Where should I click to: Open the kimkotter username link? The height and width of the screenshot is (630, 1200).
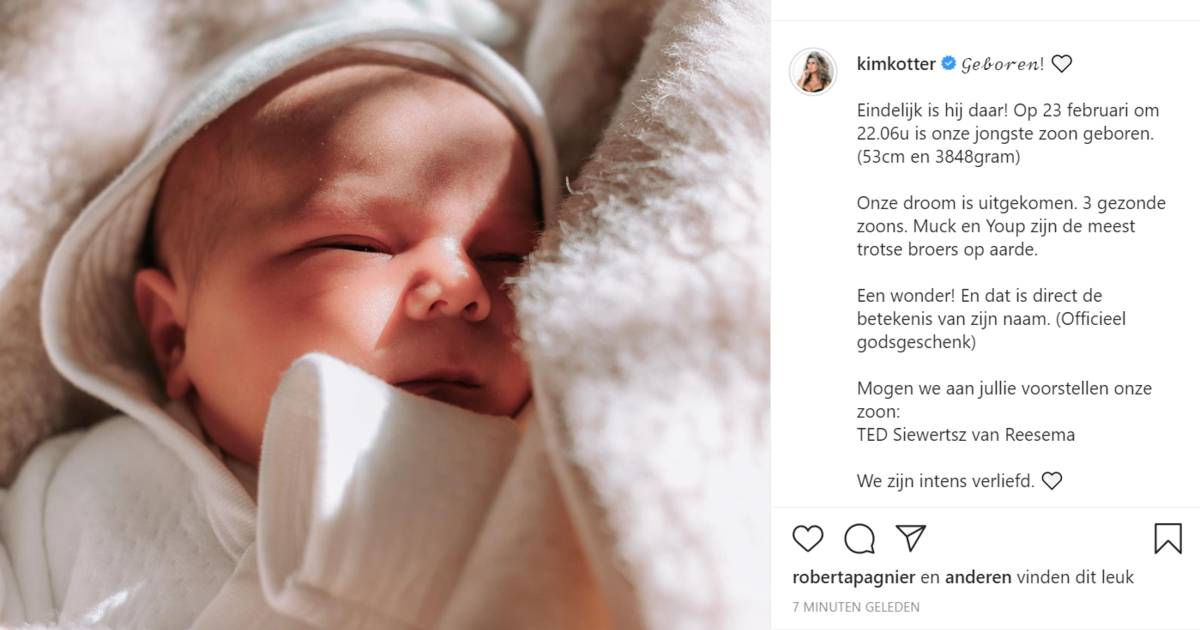coord(896,65)
